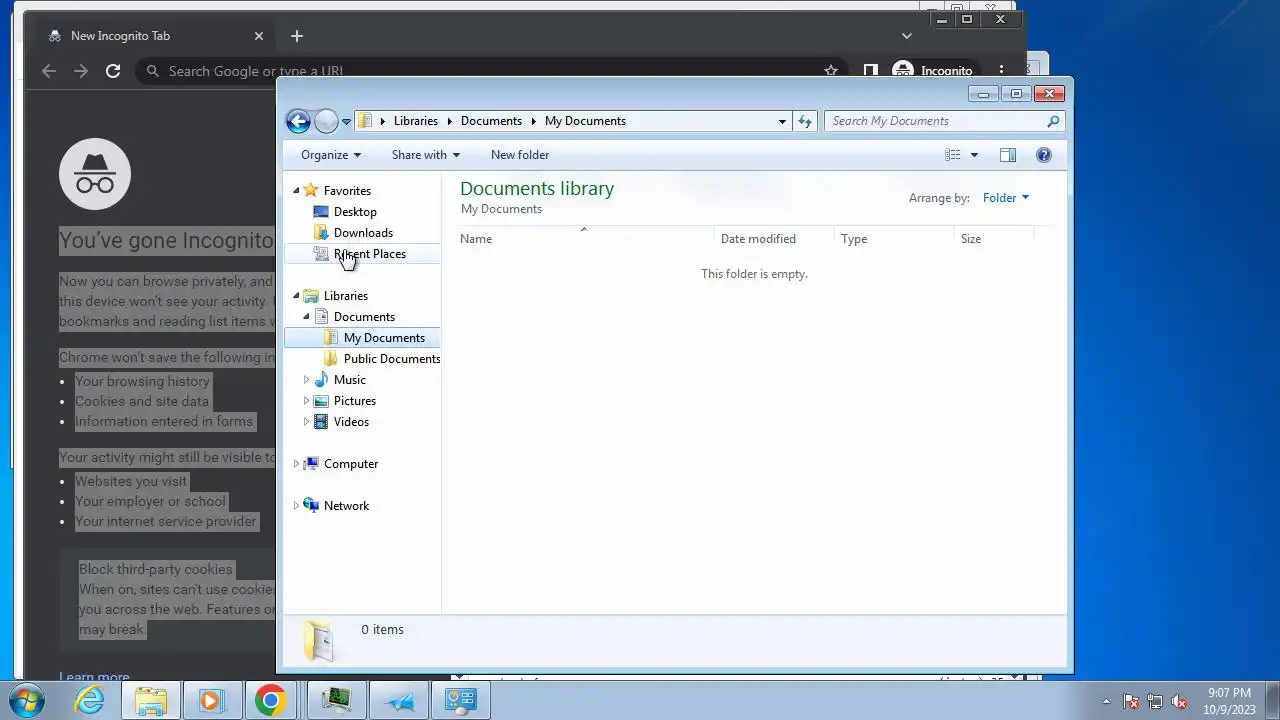Viewport: 1280px width, 720px height.
Task: Open Public Documents folder in tree
Action: pos(392,359)
